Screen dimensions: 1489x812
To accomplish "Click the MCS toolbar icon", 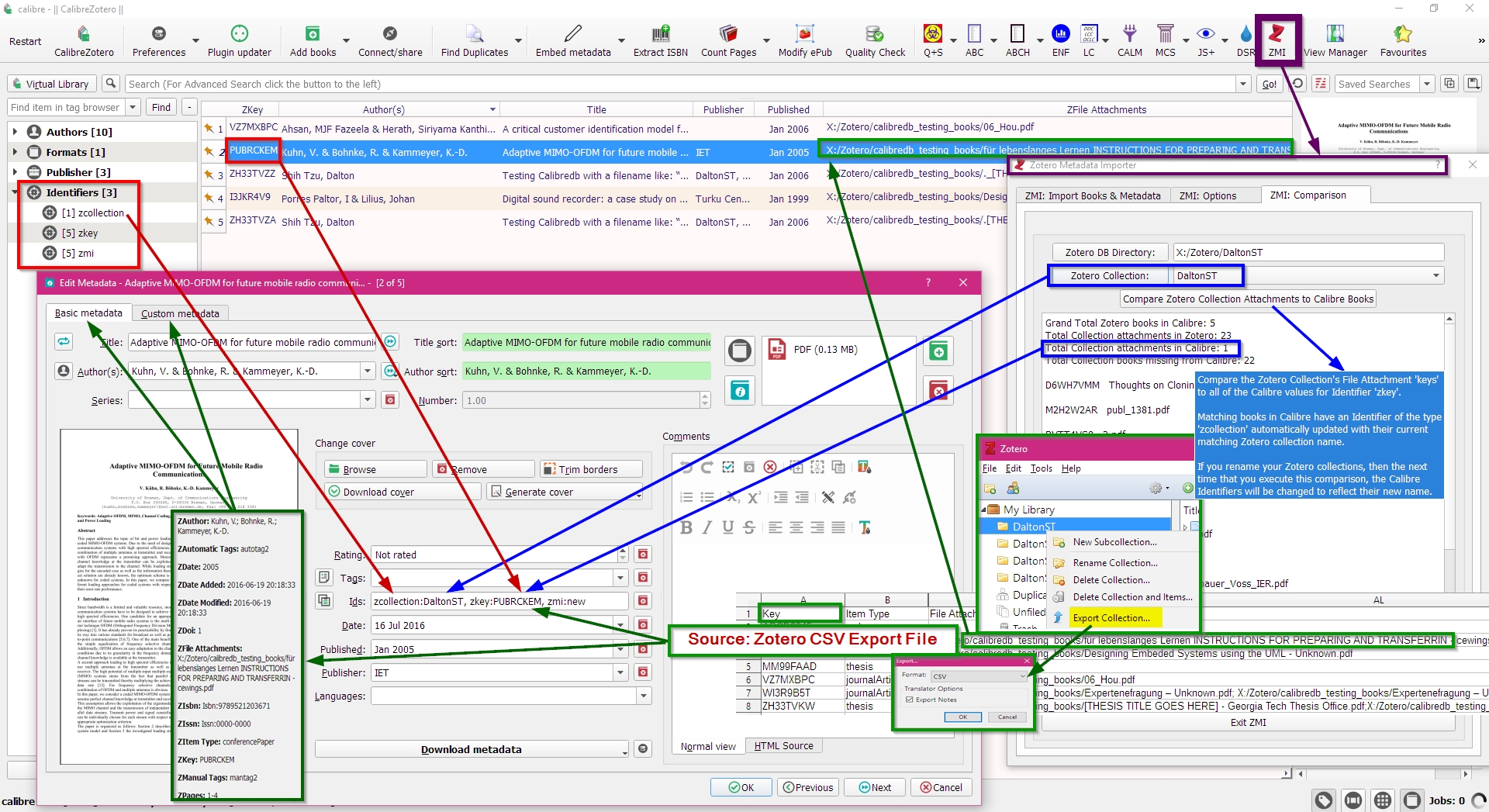I will [x=1165, y=41].
